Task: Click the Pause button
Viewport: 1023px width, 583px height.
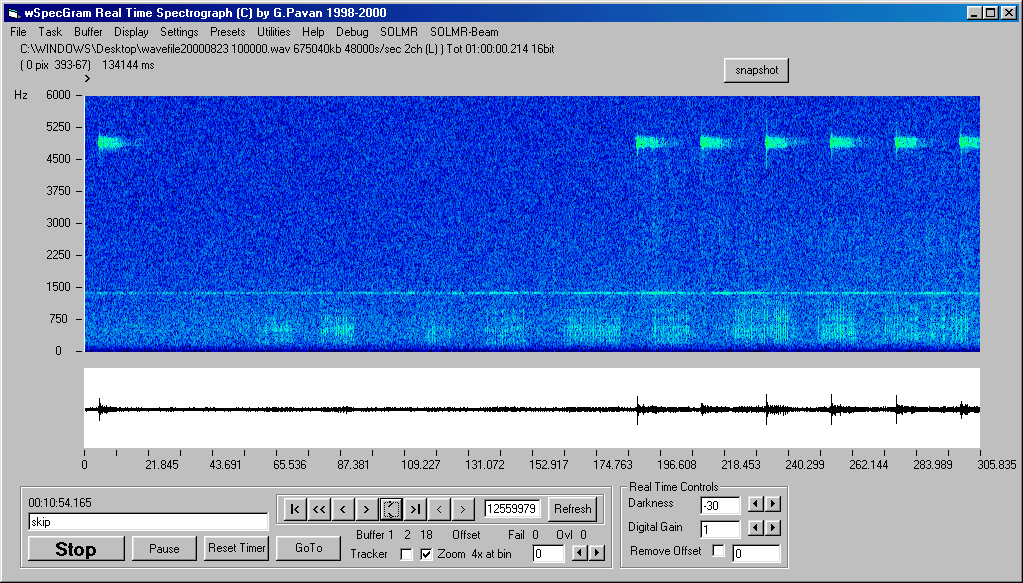Action: pyautogui.click(x=164, y=549)
